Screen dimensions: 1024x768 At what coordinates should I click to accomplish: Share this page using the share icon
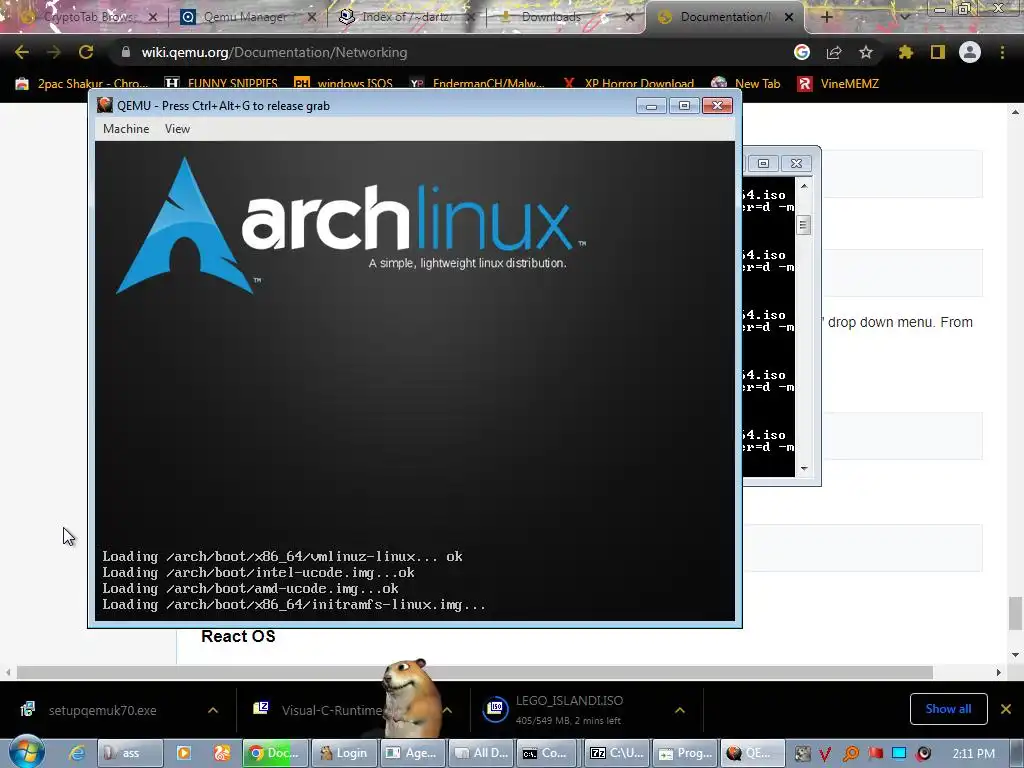click(834, 52)
